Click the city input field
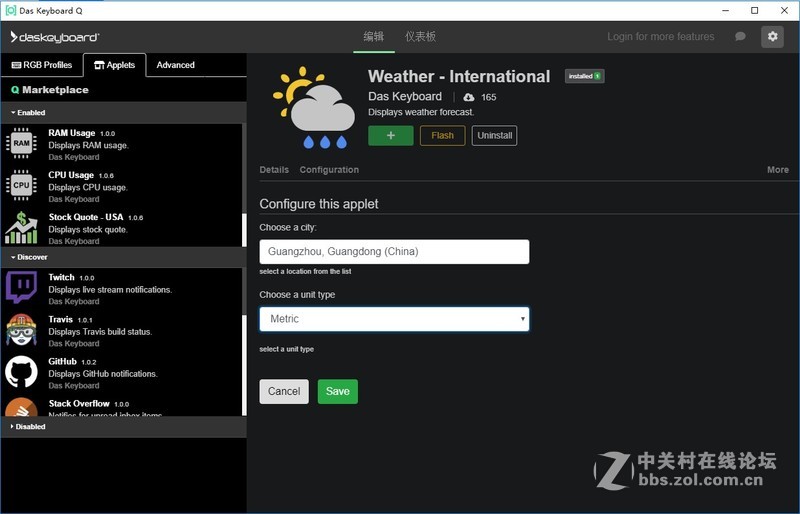The width and height of the screenshot is (800, 514). pos(394,252)
